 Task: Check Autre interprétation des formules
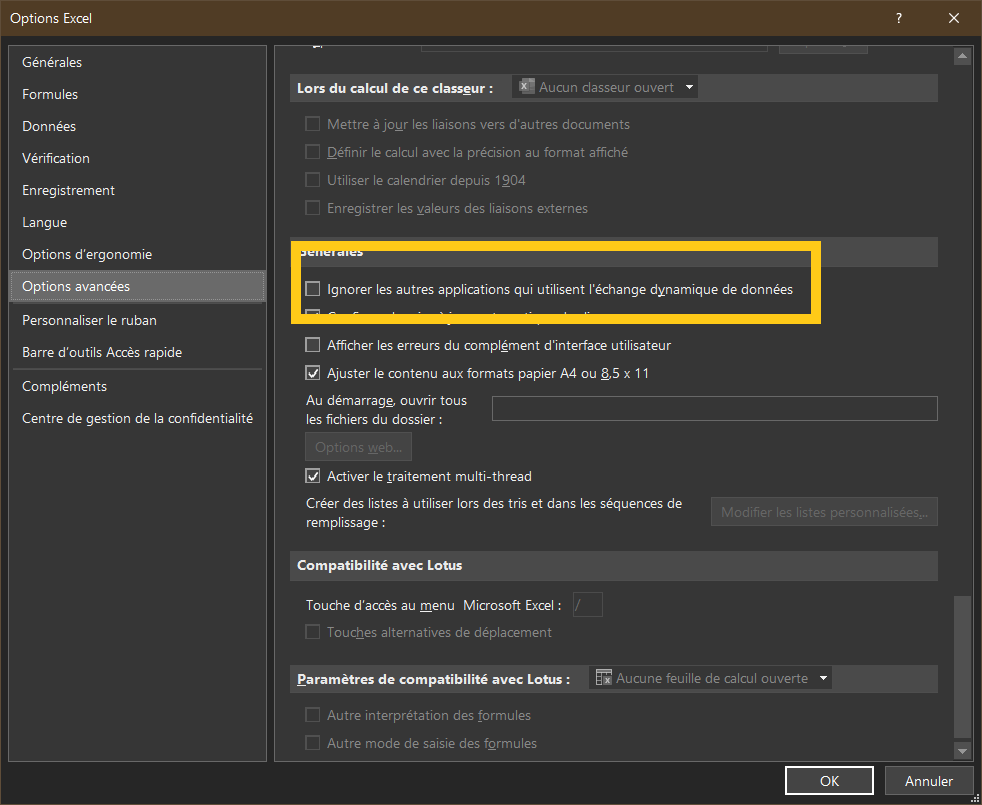click(x=313, y=715)
